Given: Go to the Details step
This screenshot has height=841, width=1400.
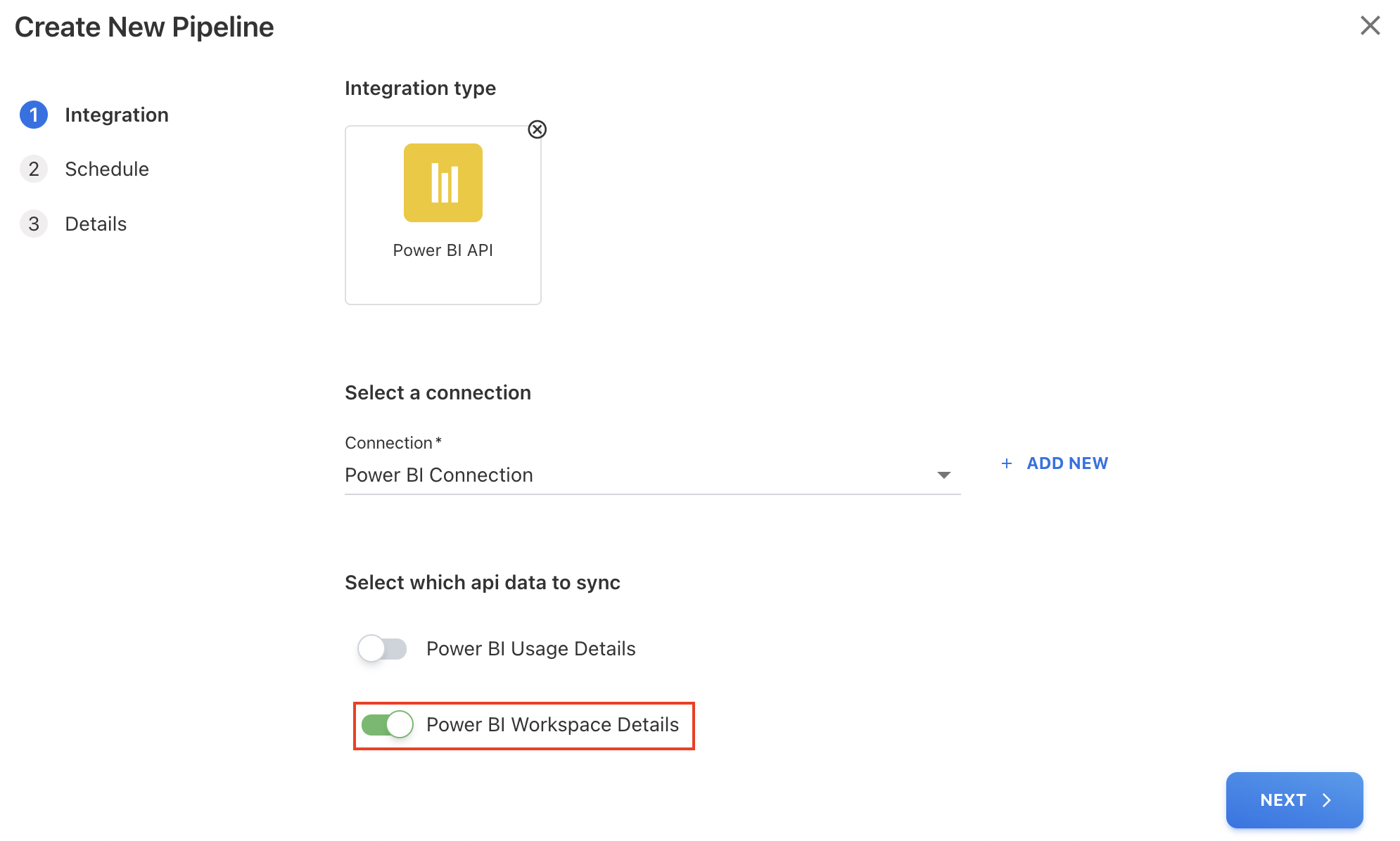Looking at the screenshot, I should [96, 224].
